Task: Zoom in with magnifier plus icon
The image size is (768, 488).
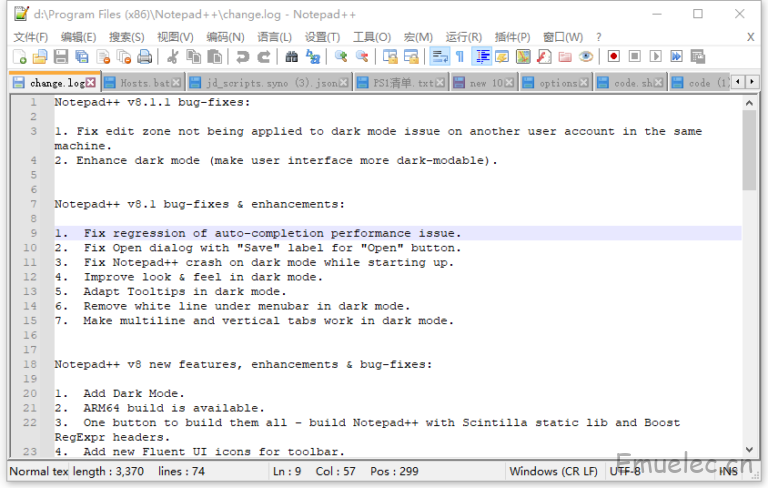Action: click(x=341, y=57)
